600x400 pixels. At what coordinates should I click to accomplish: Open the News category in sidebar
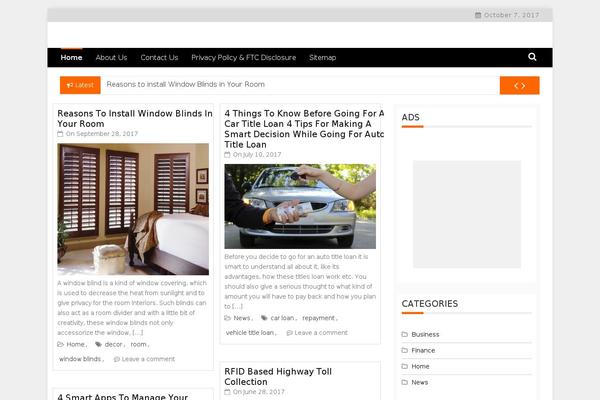(x=419, y=382)
